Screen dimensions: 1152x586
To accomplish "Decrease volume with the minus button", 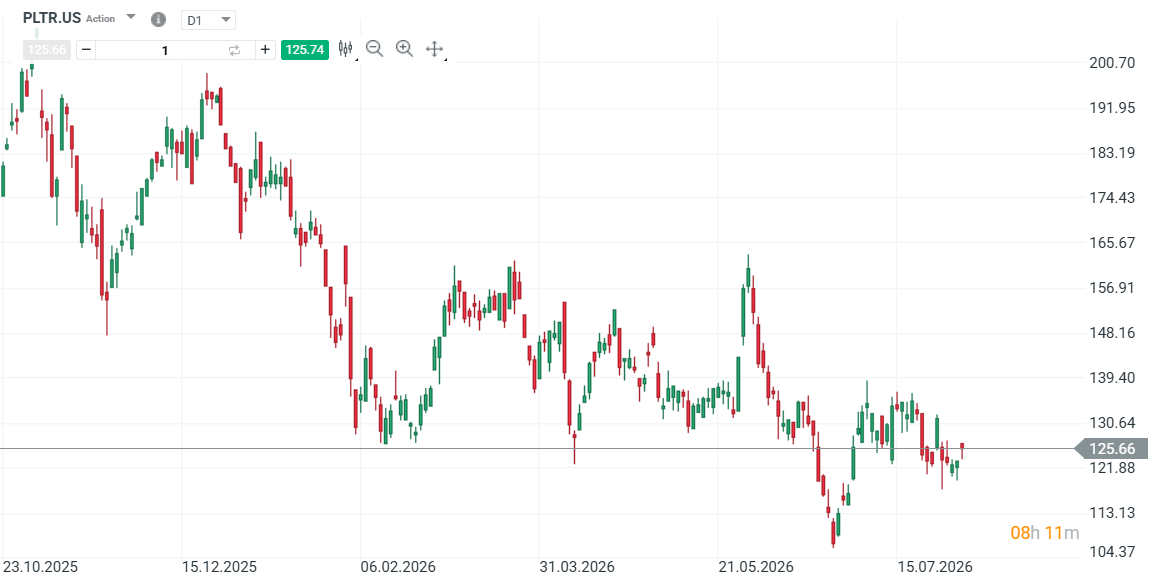I will point(86,50).
